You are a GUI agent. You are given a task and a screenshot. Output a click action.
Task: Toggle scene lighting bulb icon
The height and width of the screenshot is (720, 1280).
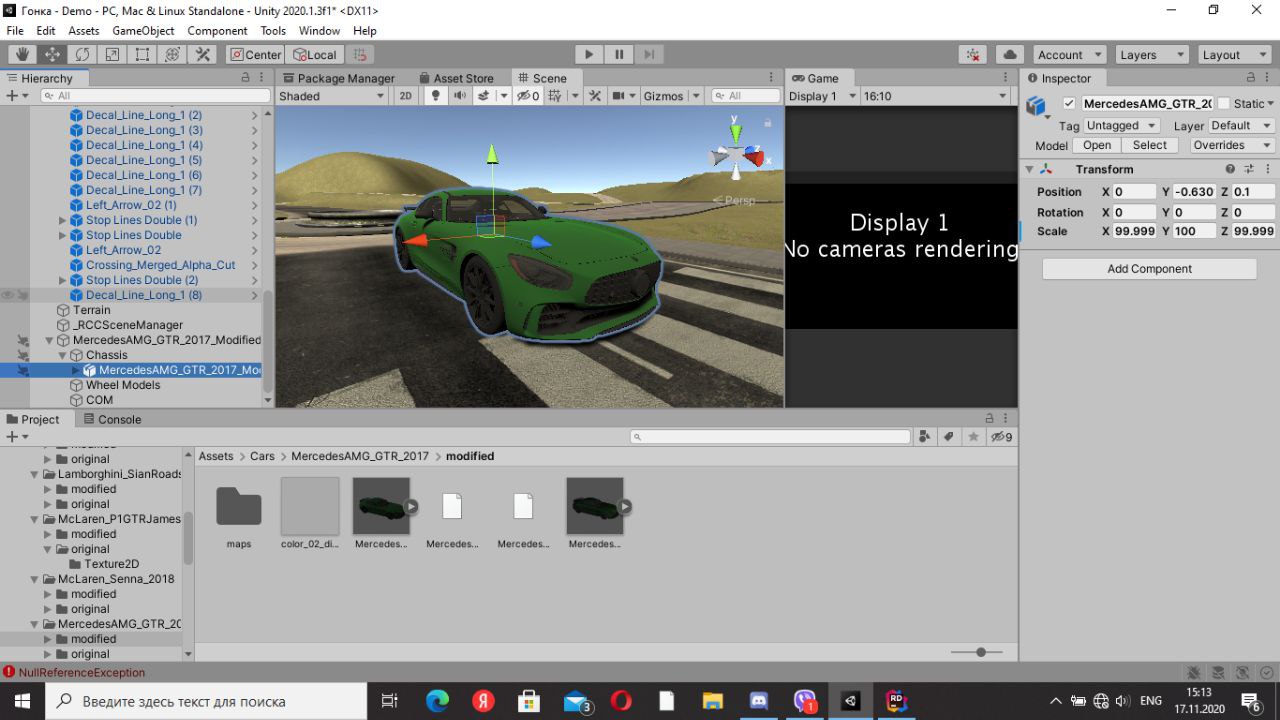click(x=435, y=96)
